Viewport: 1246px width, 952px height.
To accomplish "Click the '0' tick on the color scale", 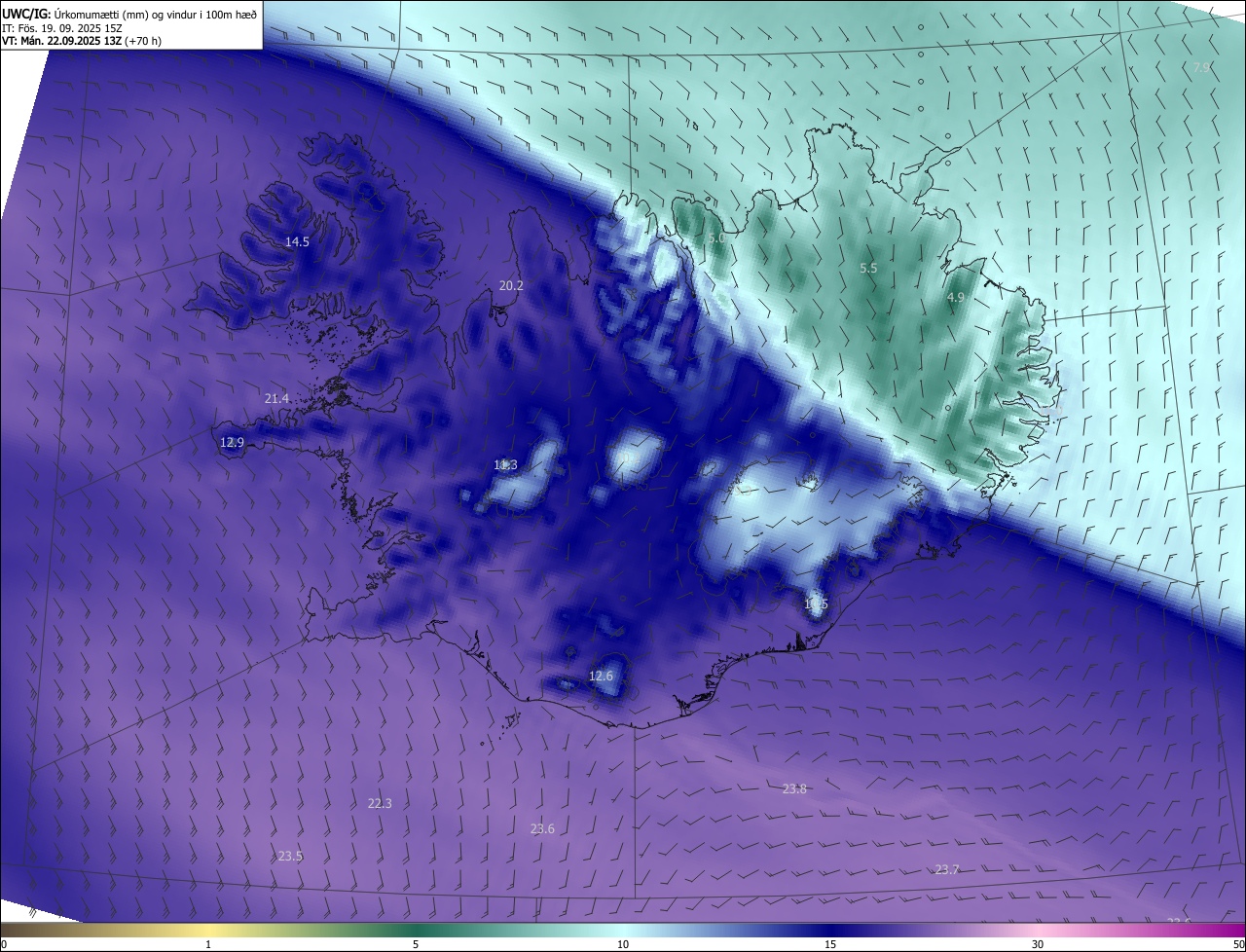I will 4,944.
